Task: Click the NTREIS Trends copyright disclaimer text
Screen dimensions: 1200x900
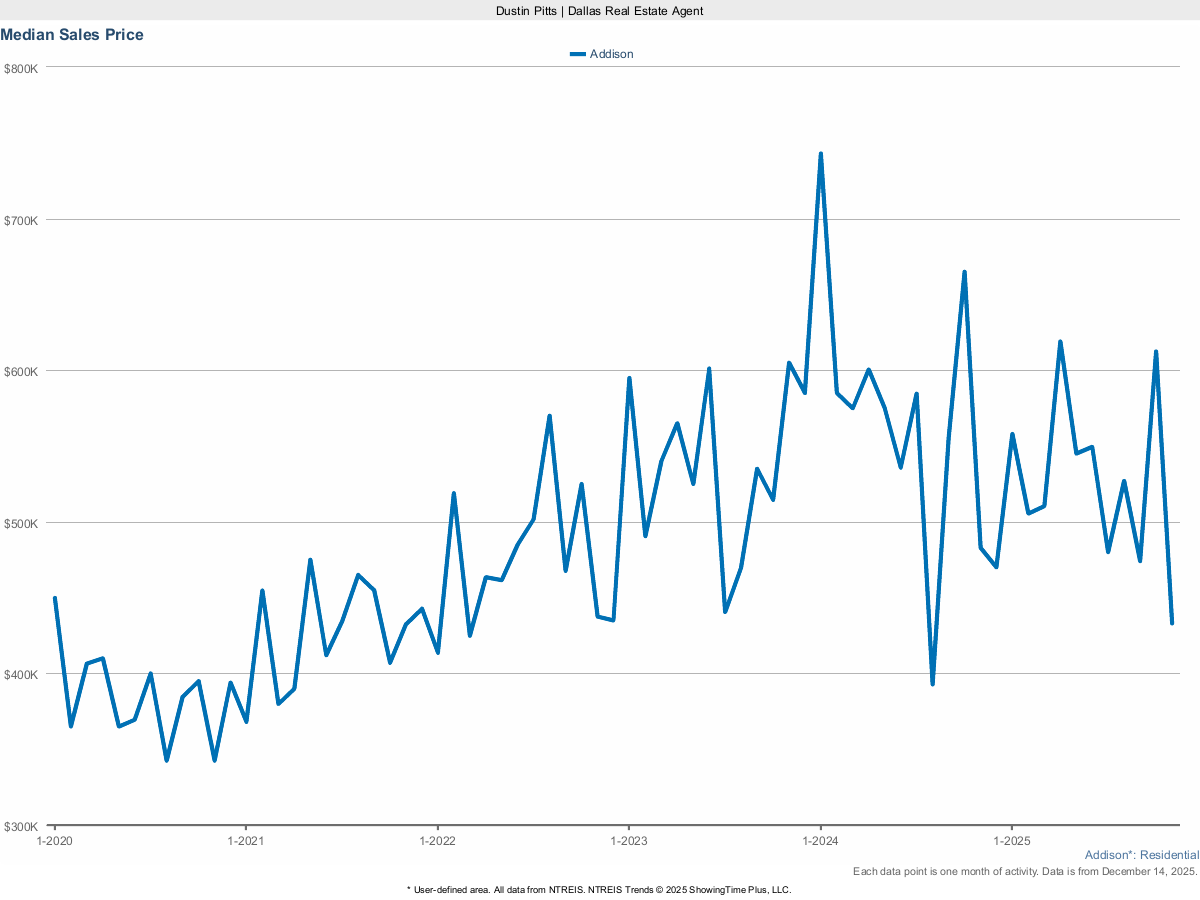Action: click(x=598, y=889)
